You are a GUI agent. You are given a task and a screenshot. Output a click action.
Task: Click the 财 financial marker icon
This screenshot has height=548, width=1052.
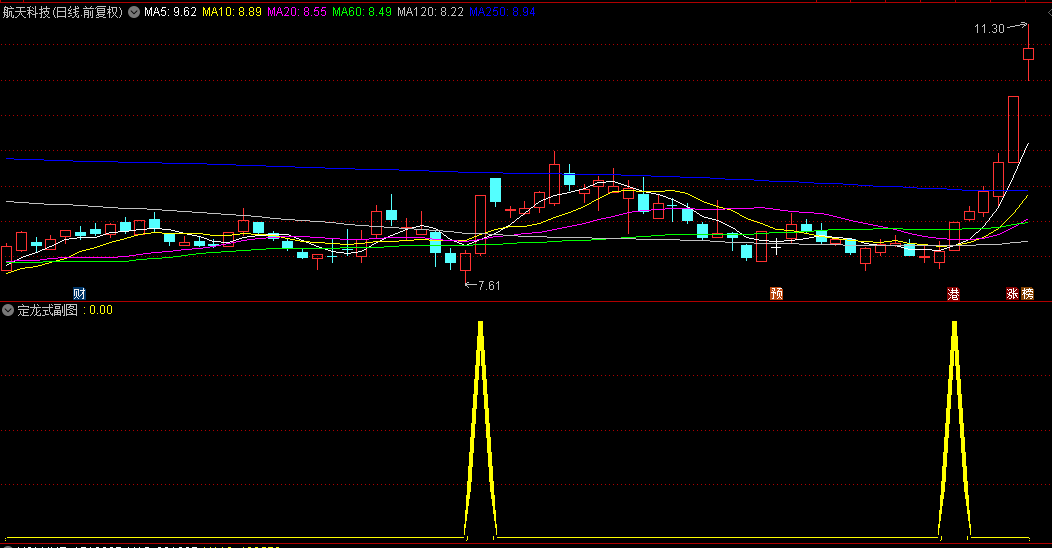point(79,293)
